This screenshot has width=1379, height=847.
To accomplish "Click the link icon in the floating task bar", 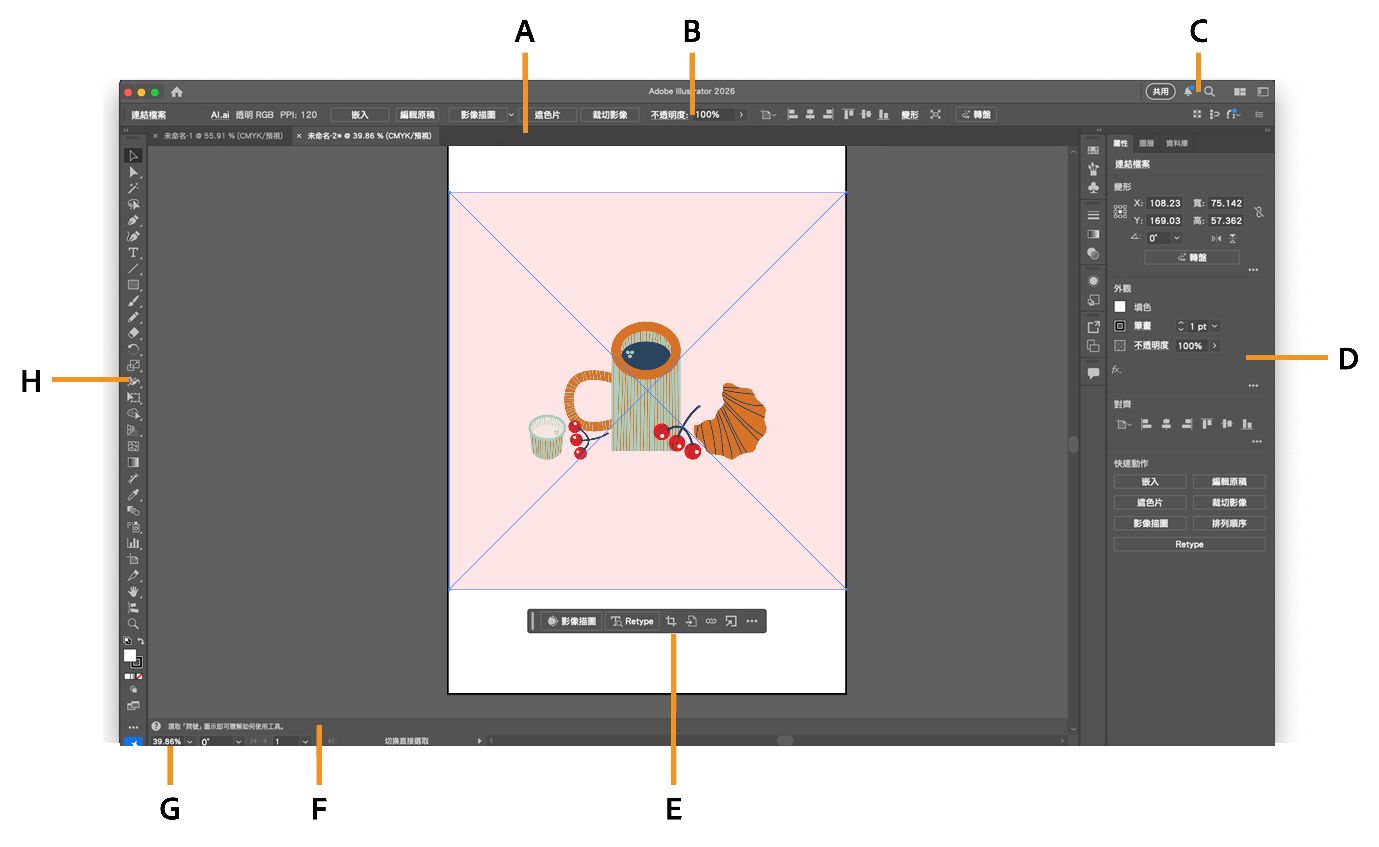I will 712,620.
